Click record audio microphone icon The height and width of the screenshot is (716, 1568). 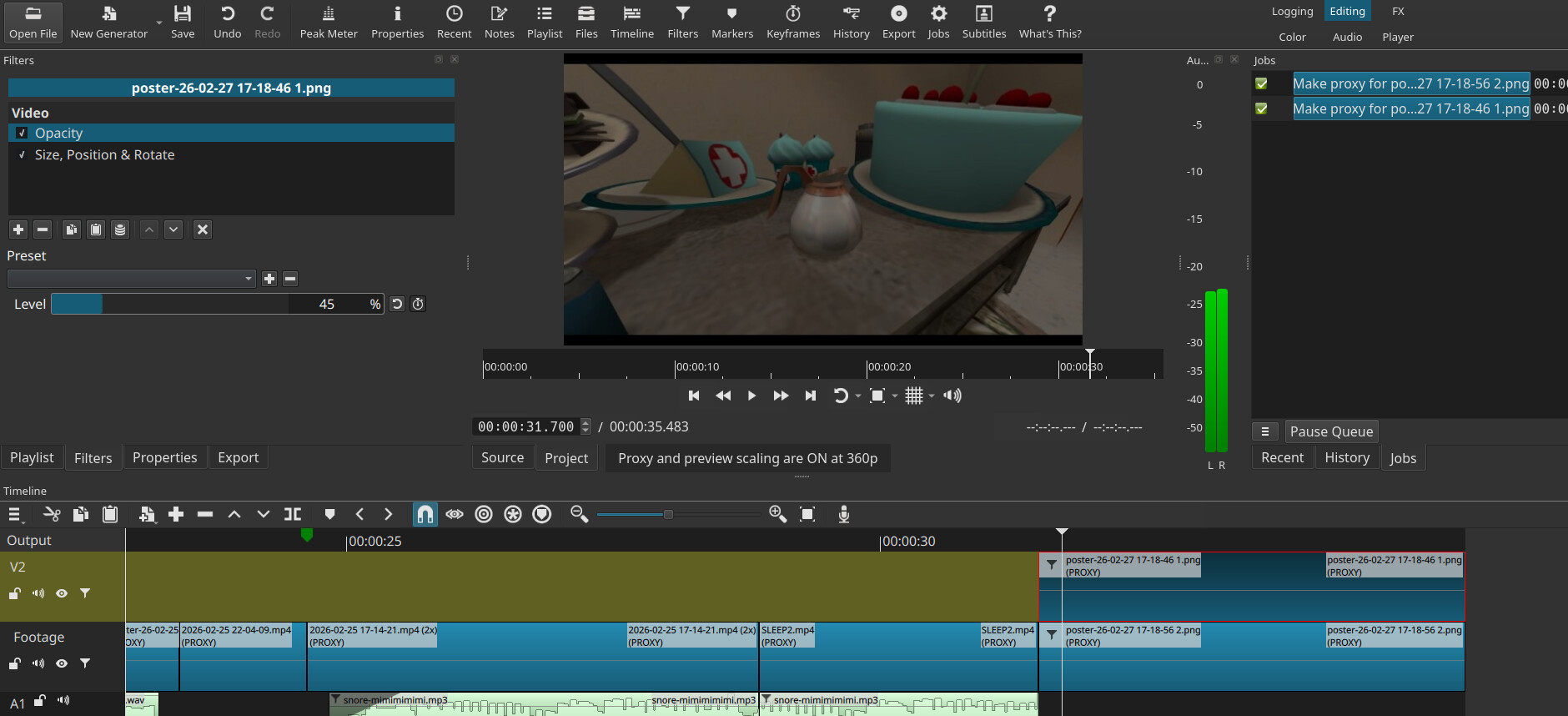(x=844, y=514)
